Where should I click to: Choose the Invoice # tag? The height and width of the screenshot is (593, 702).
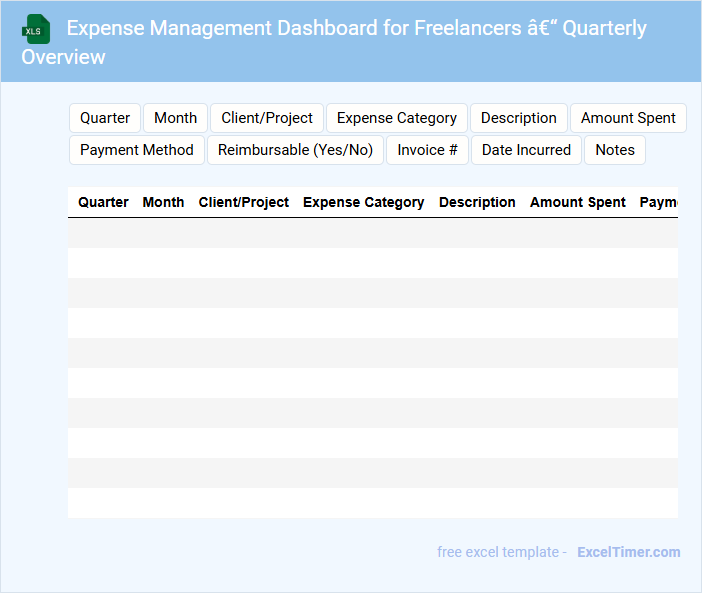point(427,150)
